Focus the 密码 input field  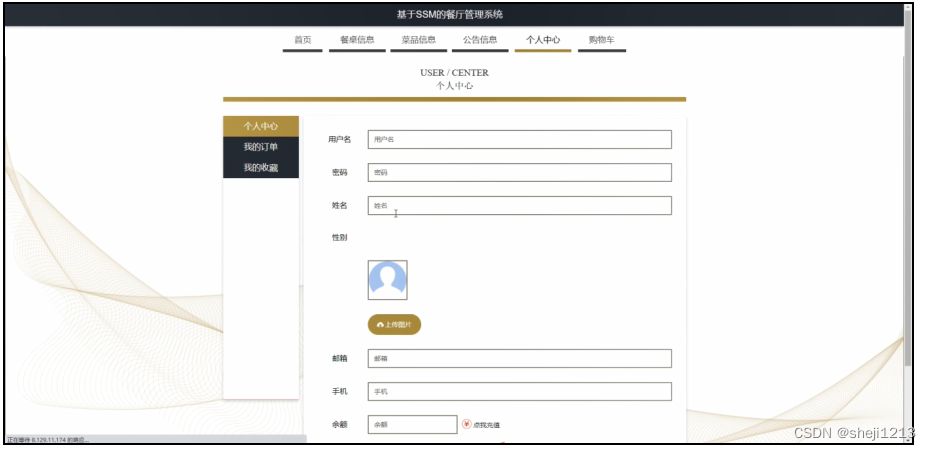pos(520,173)
